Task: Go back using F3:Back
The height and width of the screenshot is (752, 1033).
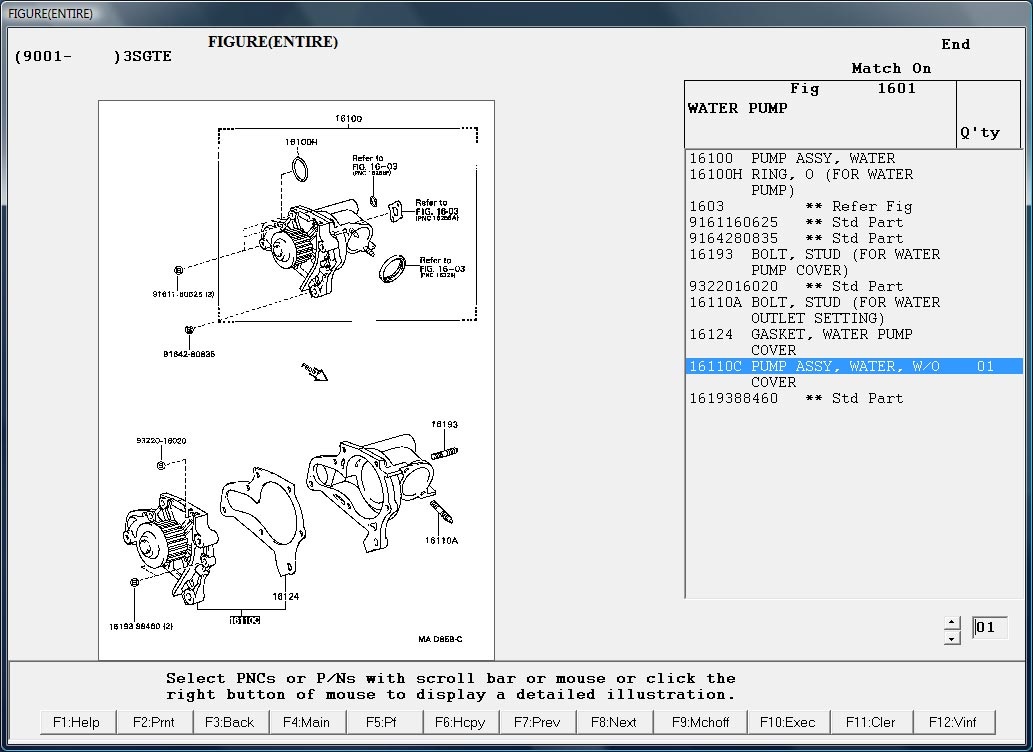Action: [229, 722]
